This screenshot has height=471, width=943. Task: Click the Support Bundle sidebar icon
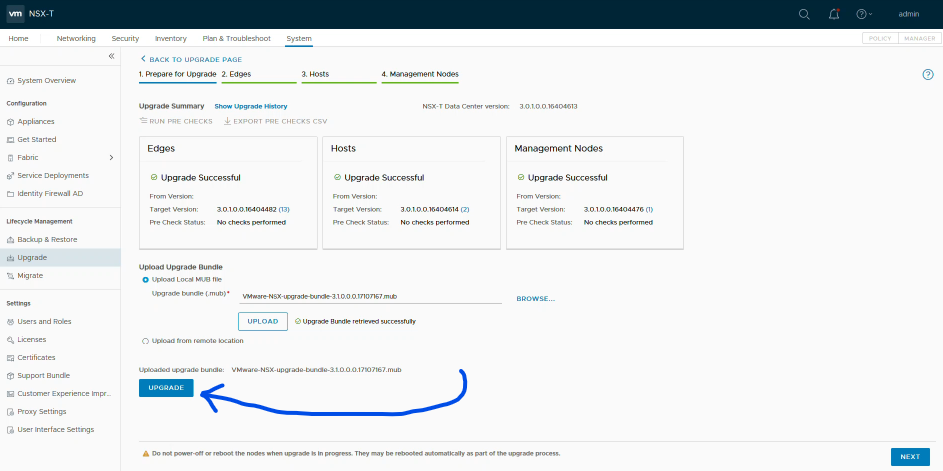[10, 376]
